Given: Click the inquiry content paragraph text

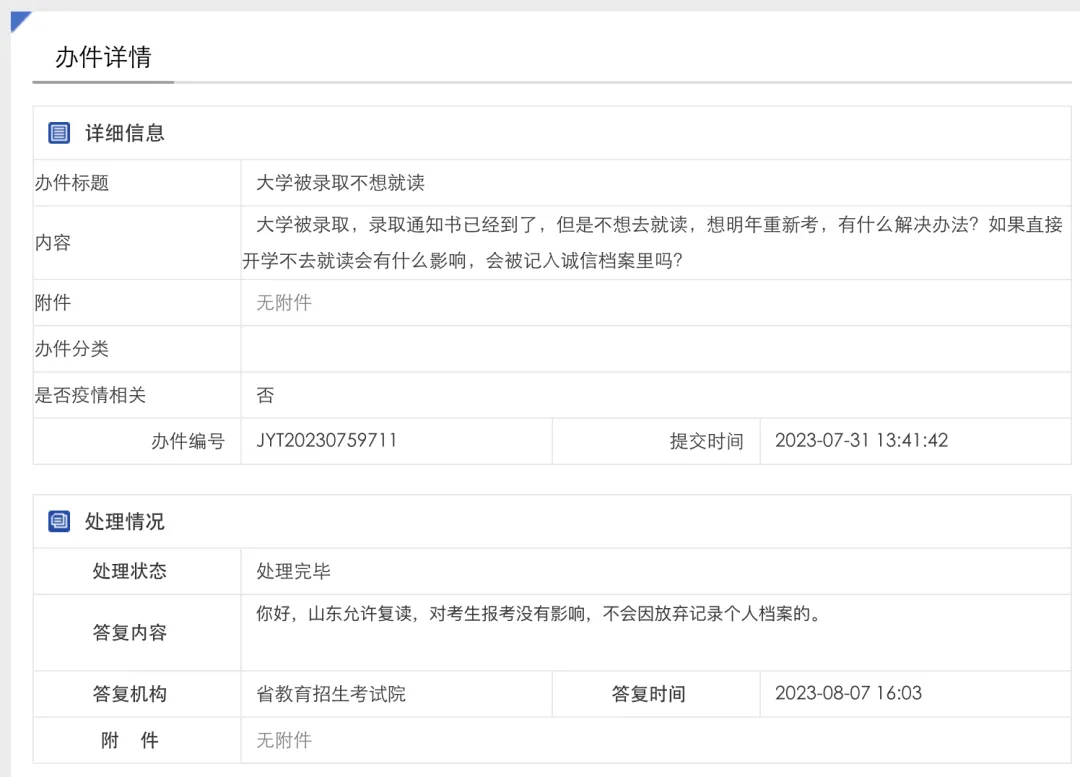Looking at the screenshot, I should pyautogui.click(x=652, y=243).
